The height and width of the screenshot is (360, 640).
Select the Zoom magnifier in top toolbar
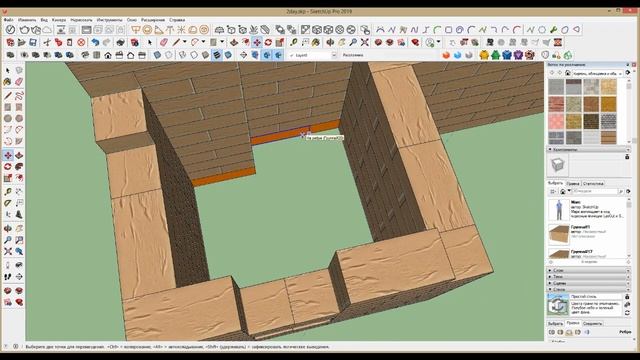click(x=353, y=42)
